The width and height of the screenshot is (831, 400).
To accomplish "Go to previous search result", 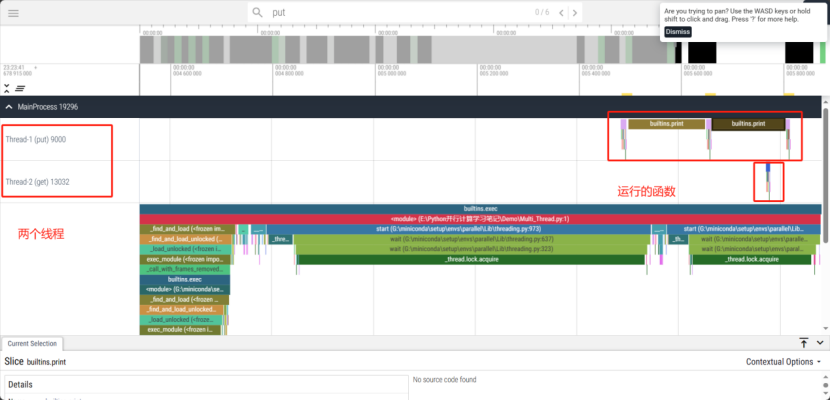I will tap(562, 12).
